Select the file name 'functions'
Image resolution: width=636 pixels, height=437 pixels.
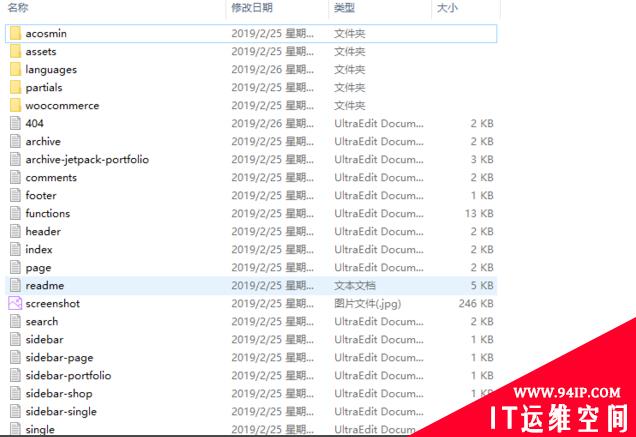click(48, 213)
